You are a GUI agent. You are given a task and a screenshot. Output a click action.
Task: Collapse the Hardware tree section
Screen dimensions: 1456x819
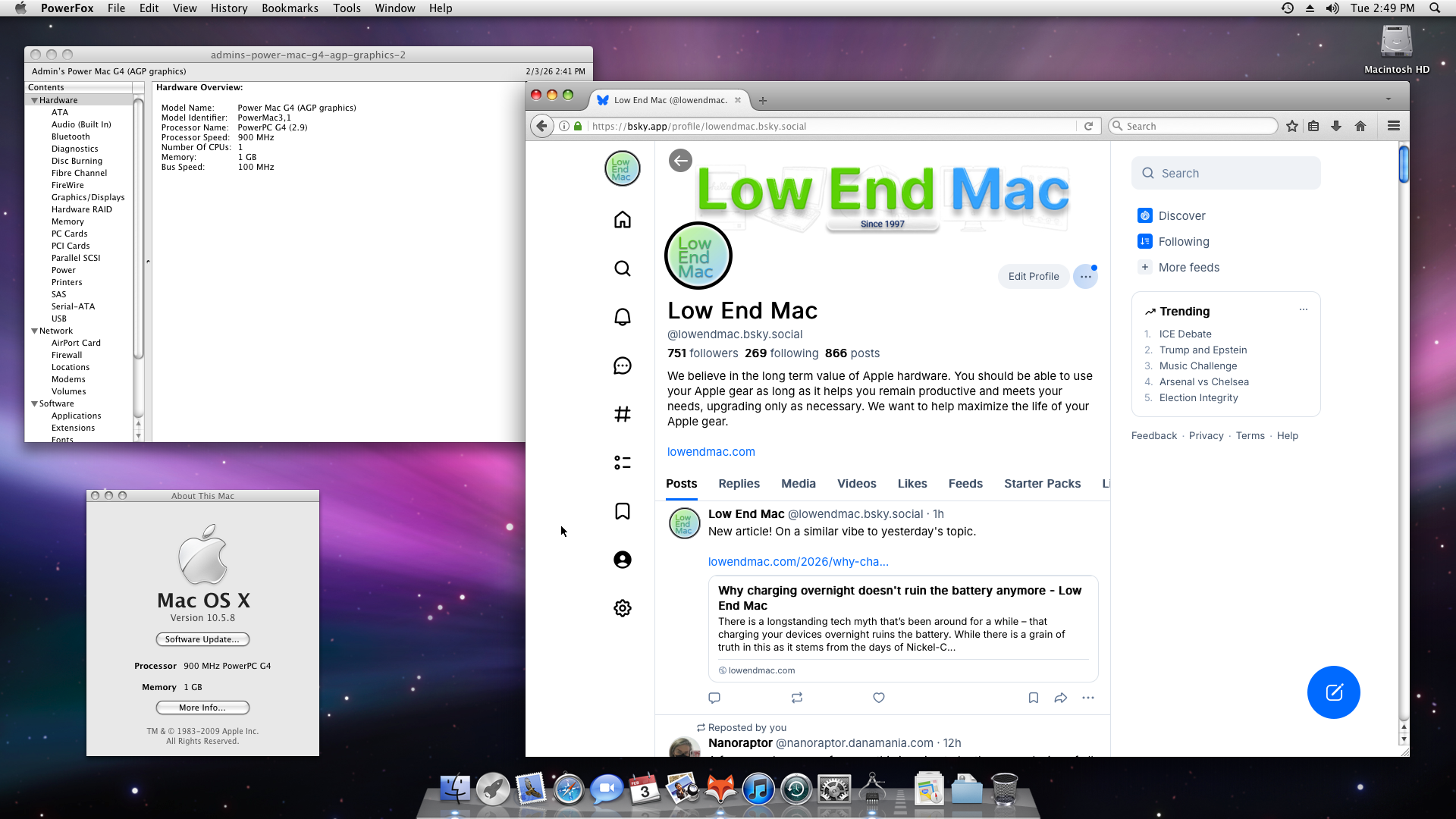[x=34, y=100]
